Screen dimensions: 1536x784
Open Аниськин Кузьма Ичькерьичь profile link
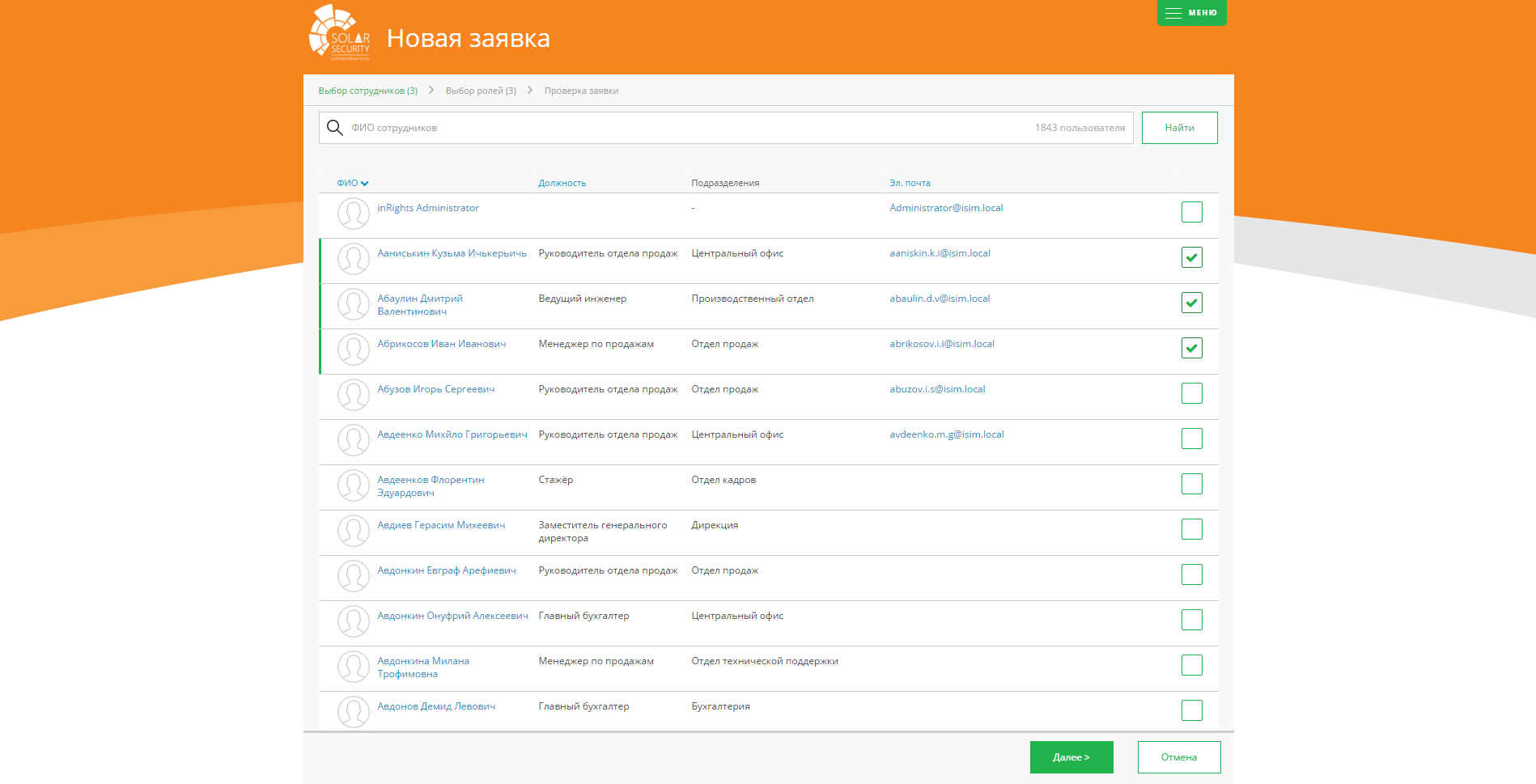452,253
